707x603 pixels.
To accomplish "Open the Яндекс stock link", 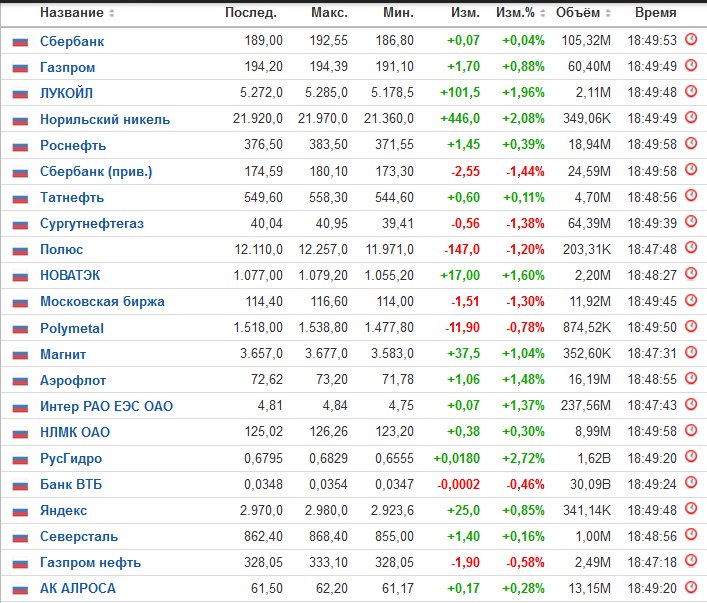I will [63, 511].
